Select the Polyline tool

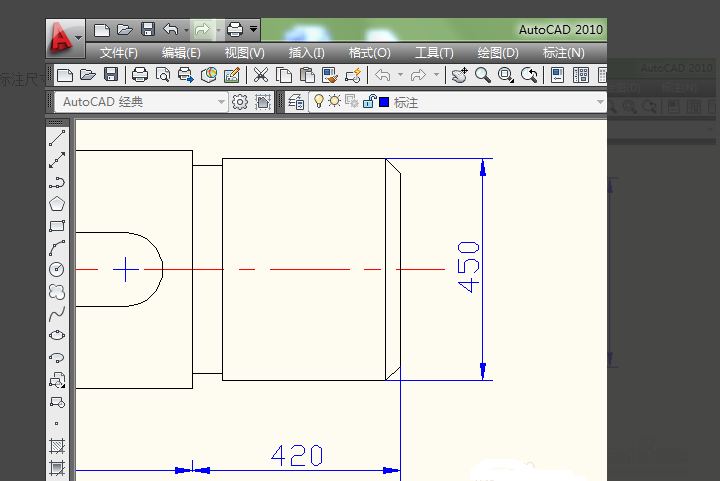coord(57,182)
